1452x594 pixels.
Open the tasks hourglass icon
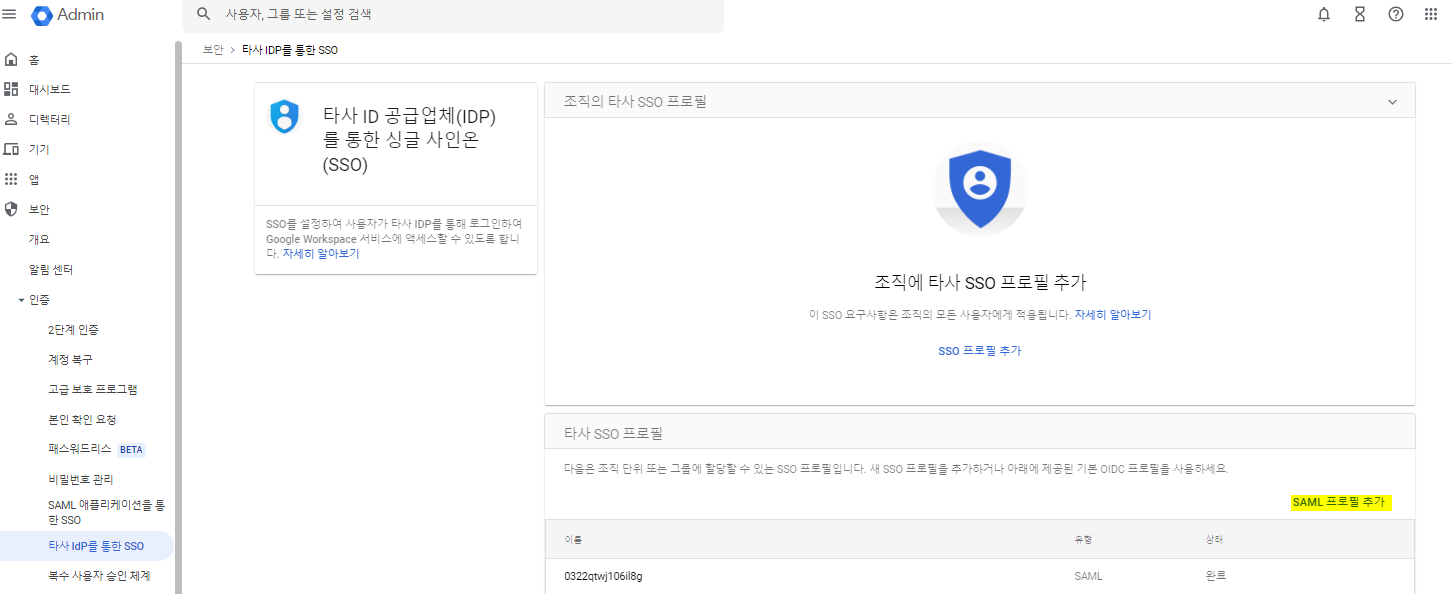pyautogui.click(x=1360, y=14)
